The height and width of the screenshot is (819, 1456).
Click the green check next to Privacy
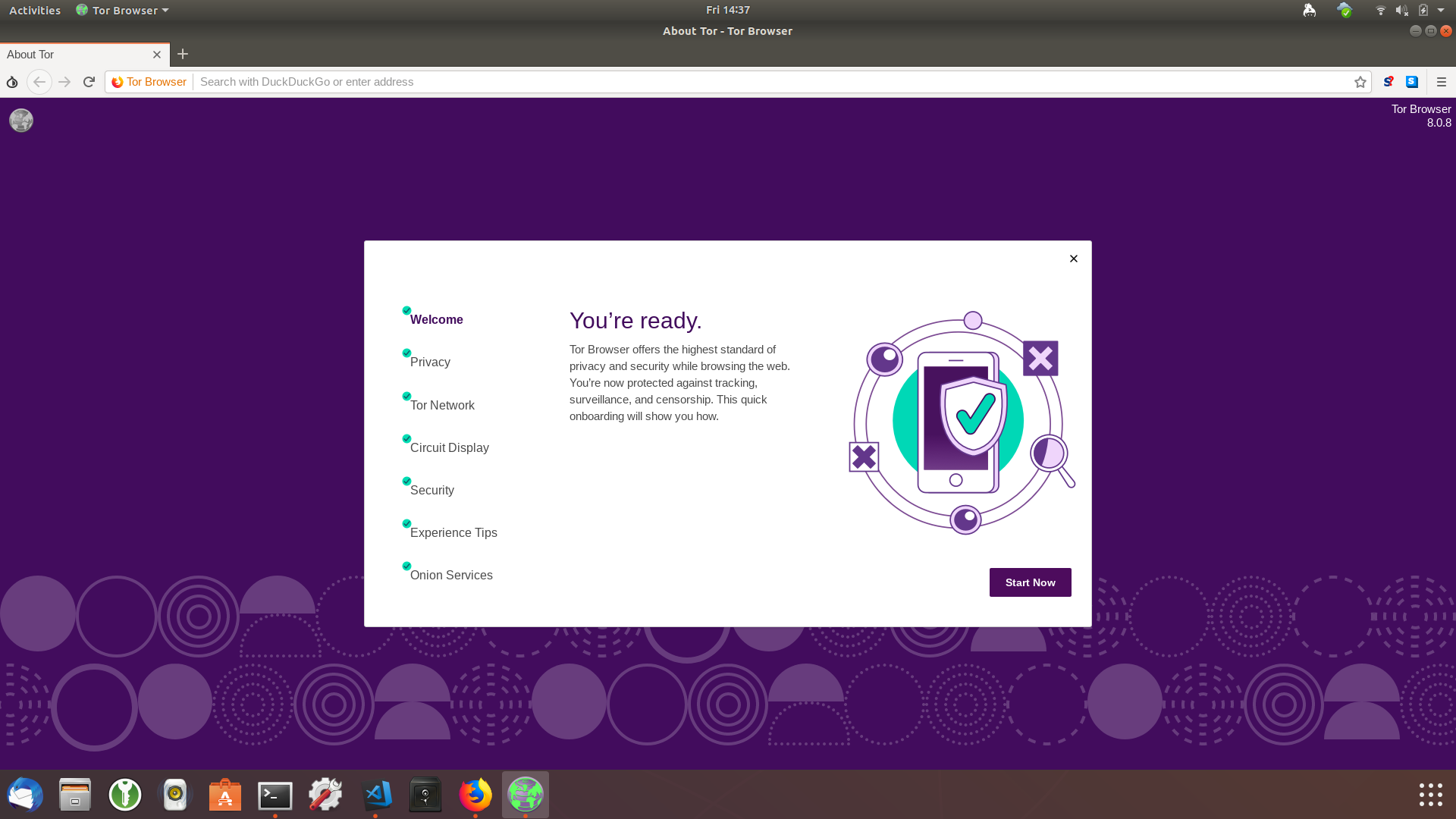click(x=406, y=352)
